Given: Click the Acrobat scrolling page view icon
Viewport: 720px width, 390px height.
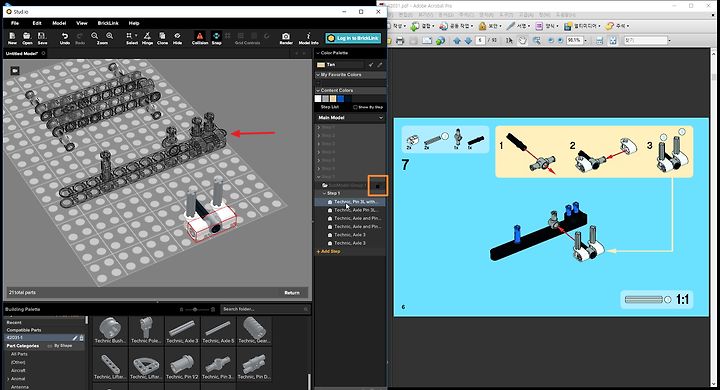Looking at the screenshot, I should coord(599,41).
